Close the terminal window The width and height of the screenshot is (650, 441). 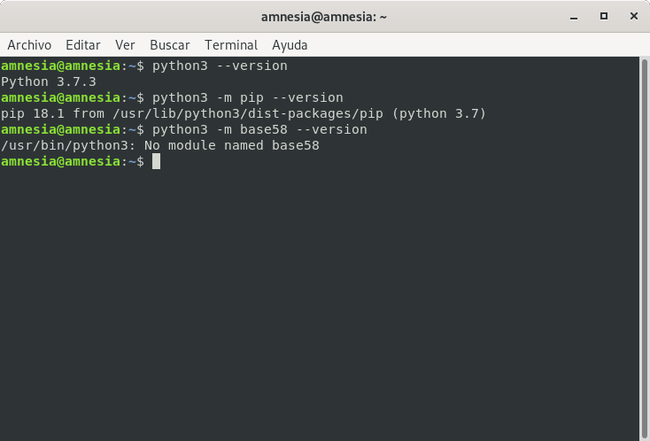point(632,16)
